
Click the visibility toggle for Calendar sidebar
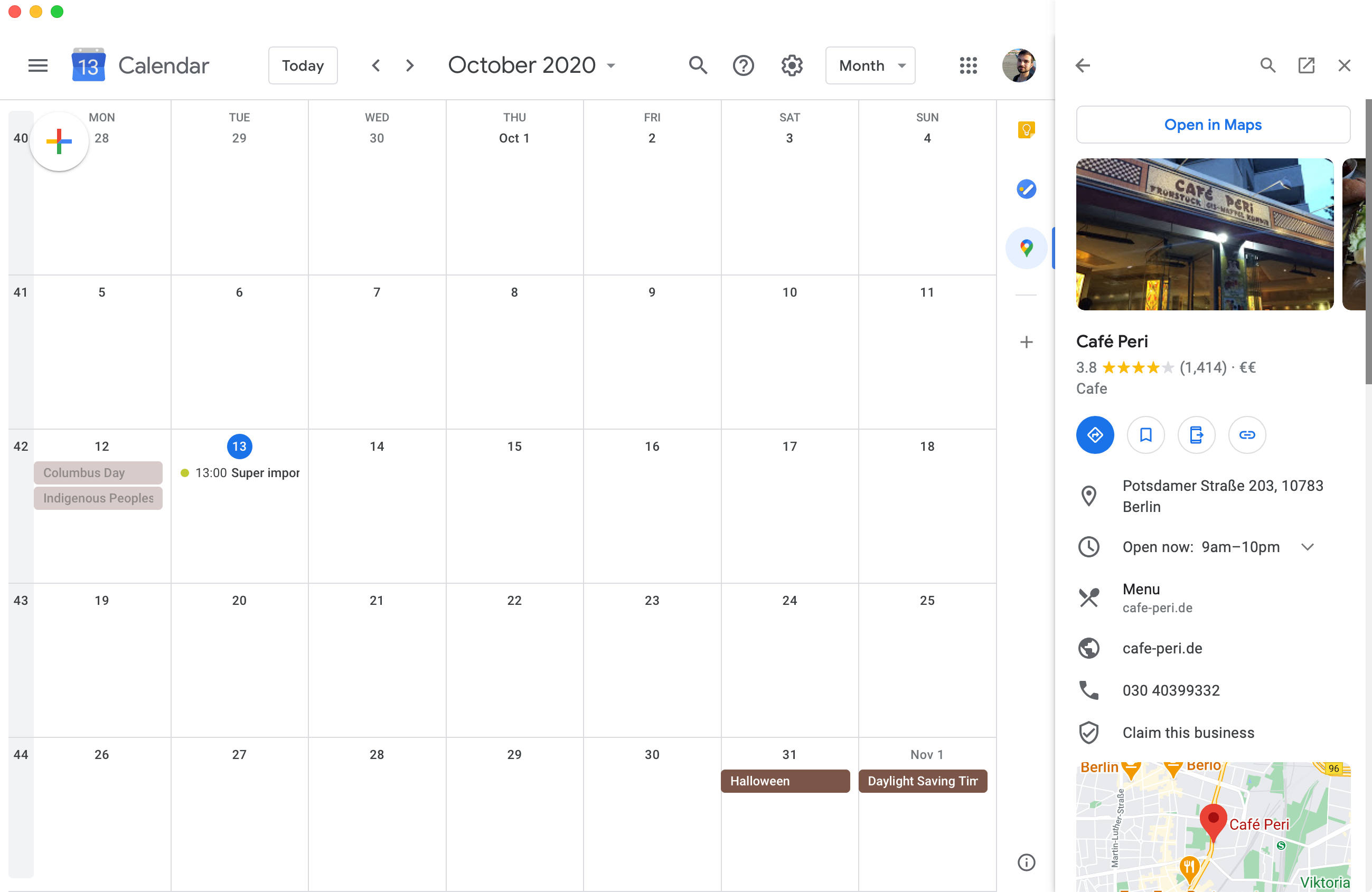click(38, 65)
